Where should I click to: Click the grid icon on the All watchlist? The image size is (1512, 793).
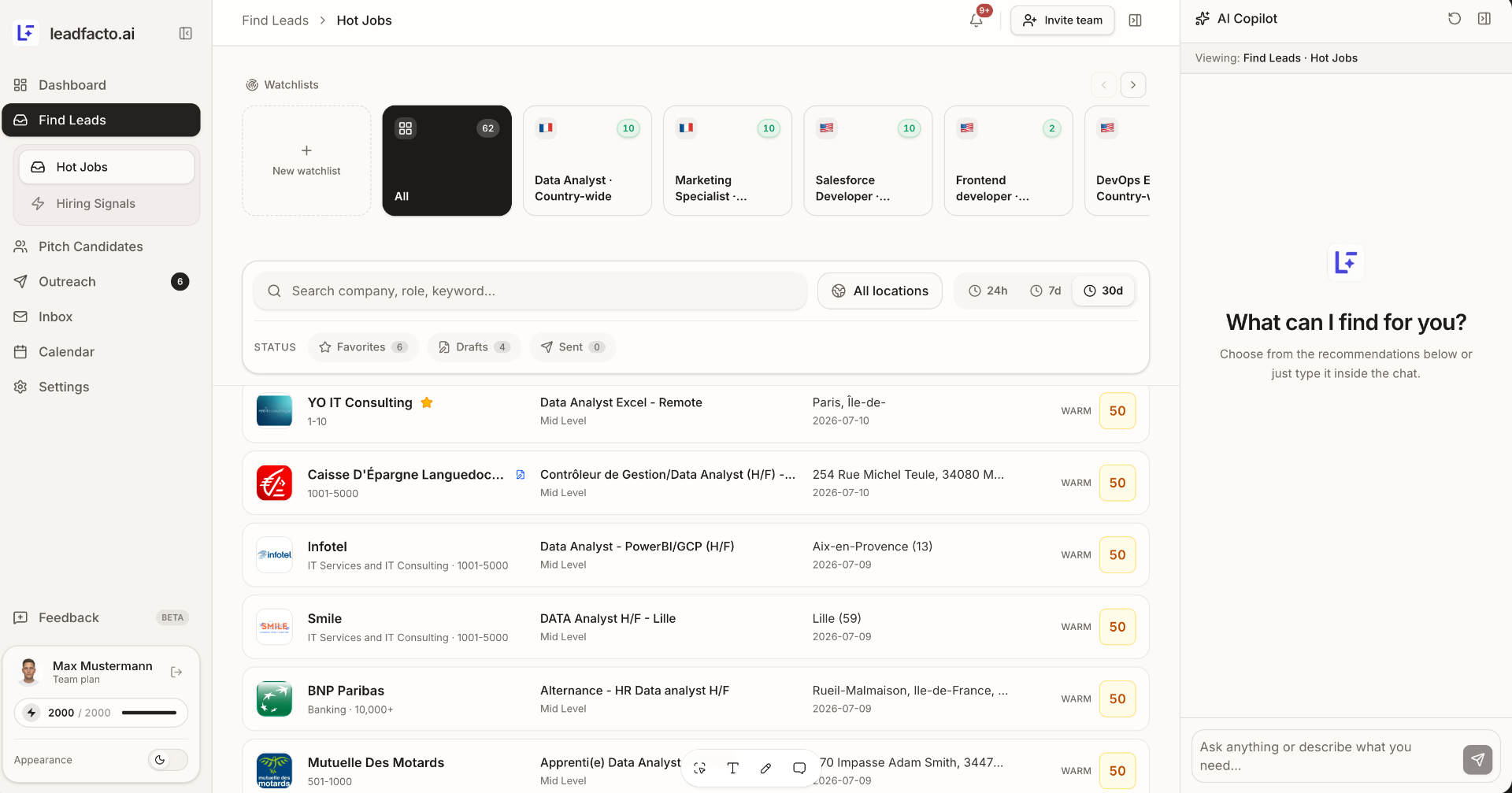406,128
